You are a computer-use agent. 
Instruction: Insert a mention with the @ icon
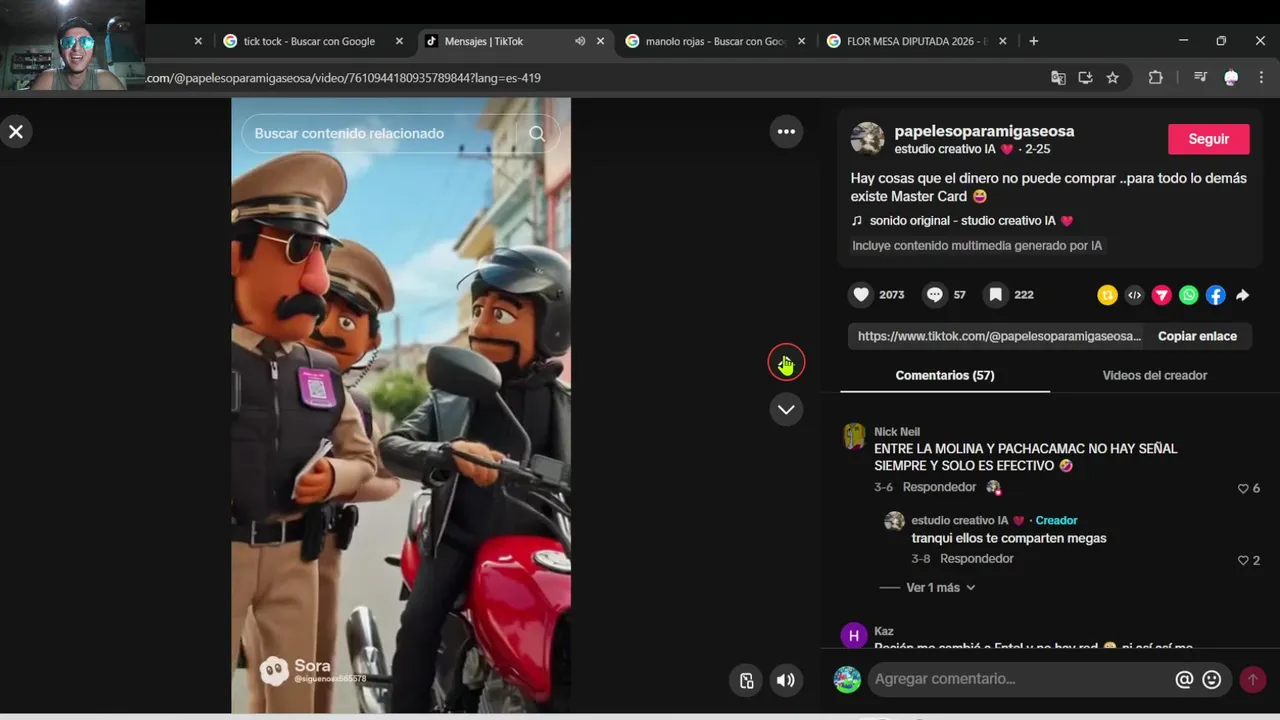coord(1184,680)
